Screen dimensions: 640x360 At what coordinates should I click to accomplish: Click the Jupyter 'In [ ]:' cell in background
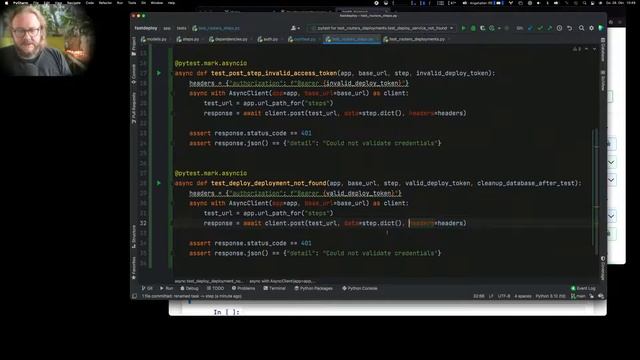[x=227, y=312]
